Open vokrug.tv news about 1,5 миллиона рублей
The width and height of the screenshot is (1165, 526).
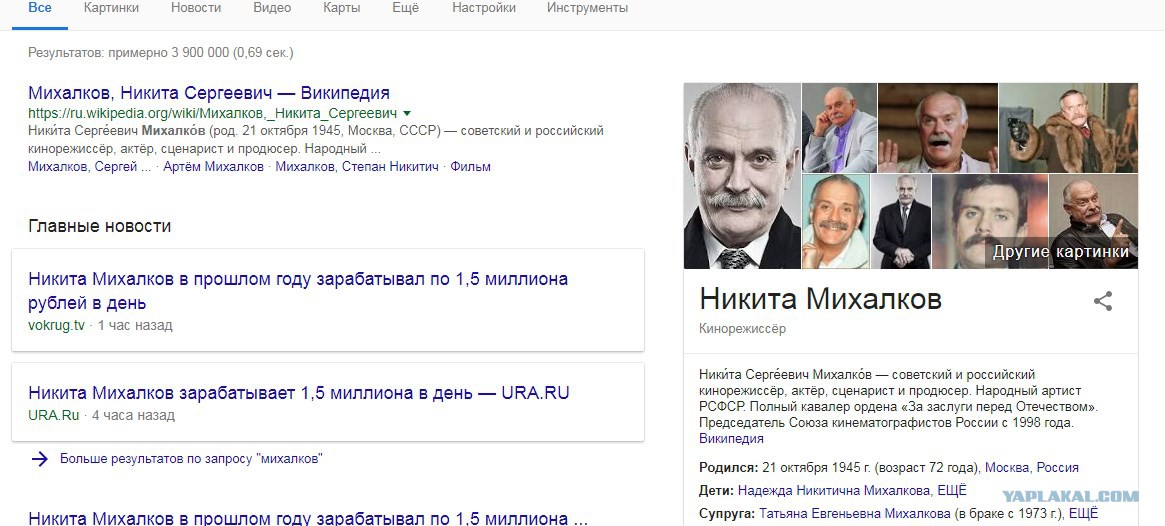point(298,290)
